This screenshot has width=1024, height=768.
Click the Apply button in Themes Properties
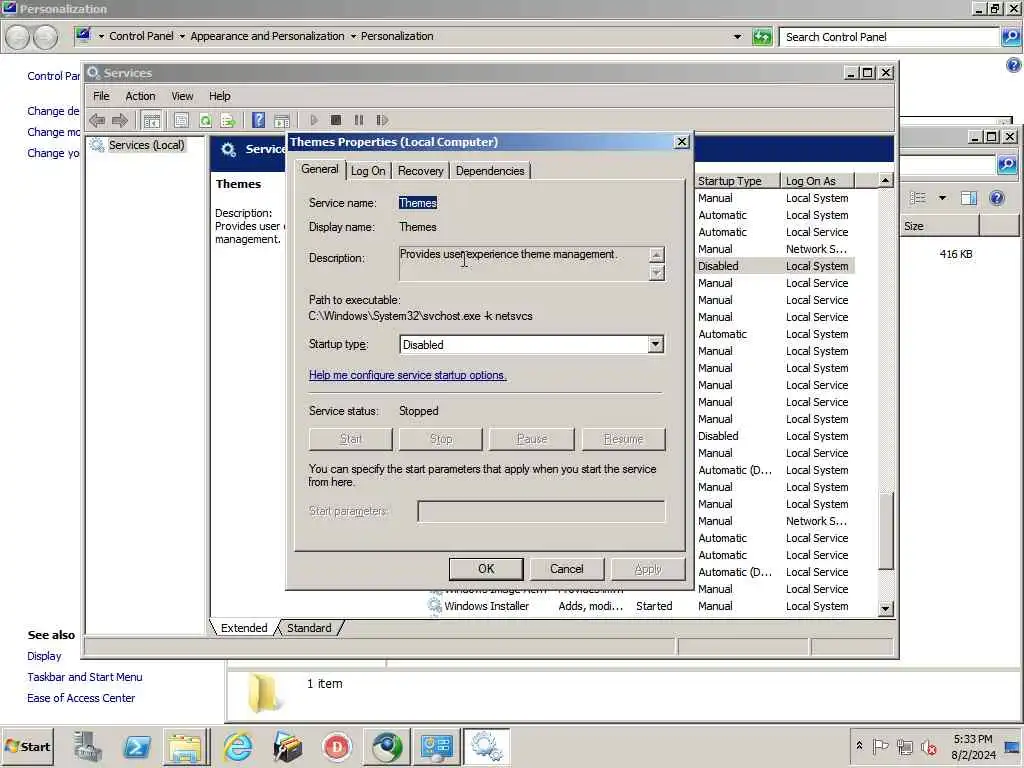tap(648, 569)
